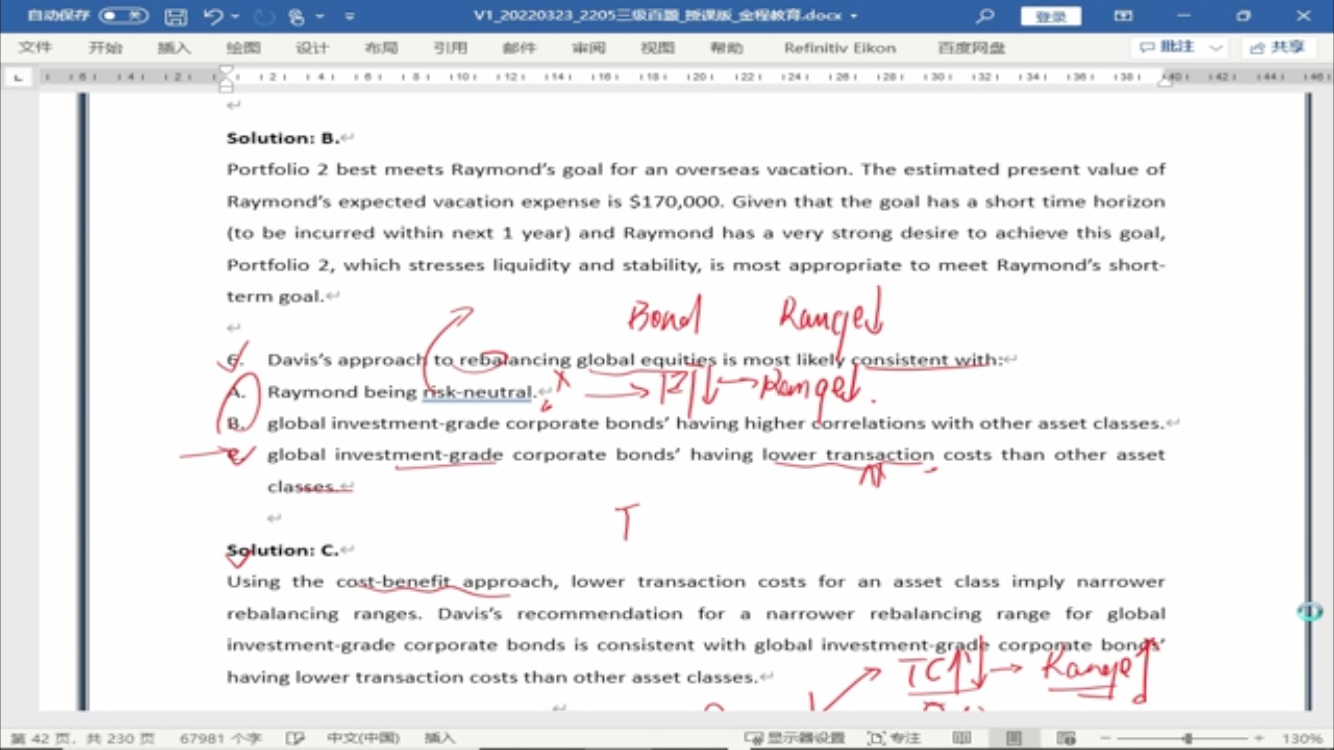Click the ribbon display options icon

tap(1123, 16)
